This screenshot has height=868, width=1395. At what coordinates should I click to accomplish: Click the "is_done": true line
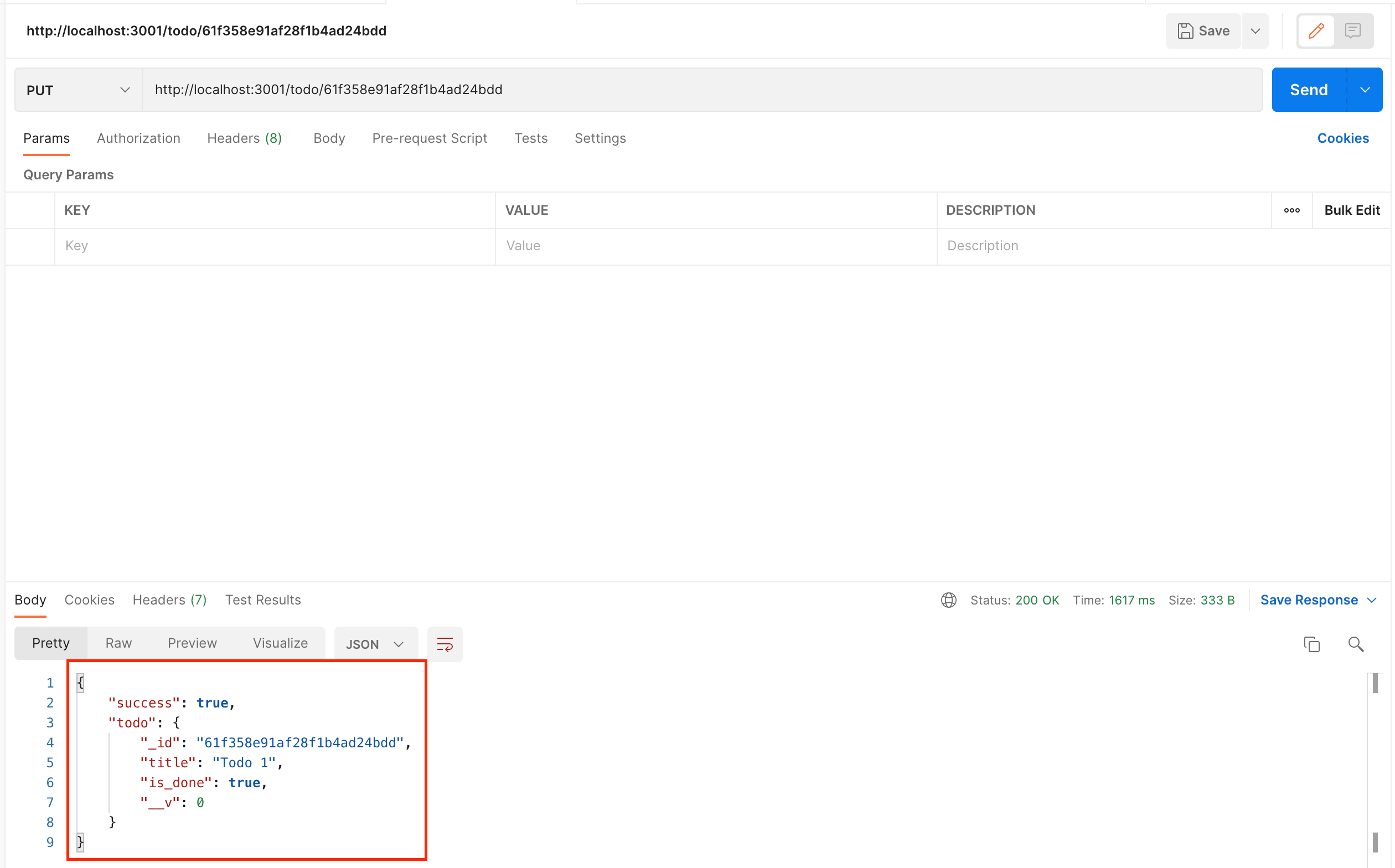point(204,783)
